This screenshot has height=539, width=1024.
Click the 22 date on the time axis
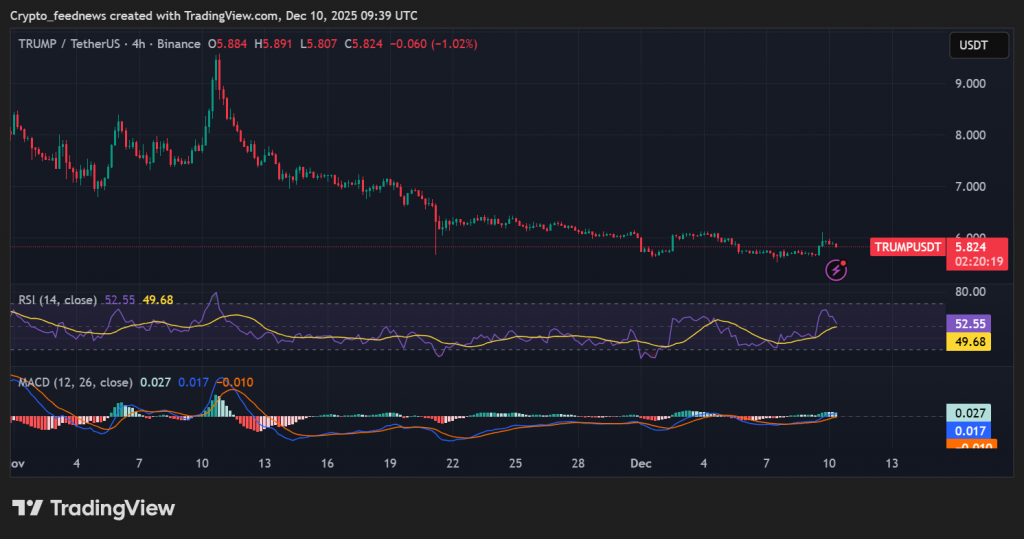point(453,464)
